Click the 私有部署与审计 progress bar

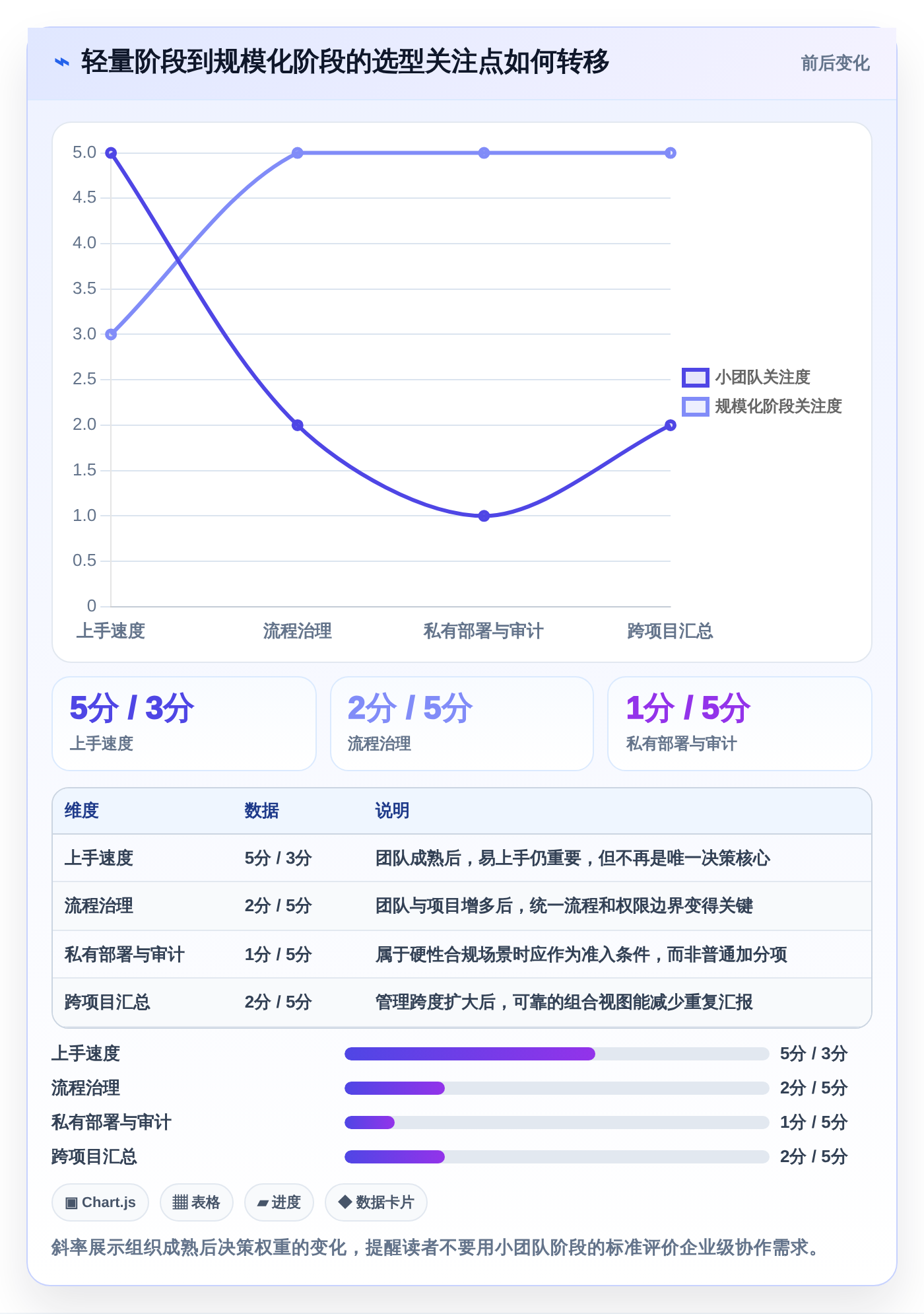coord(557,1123)
